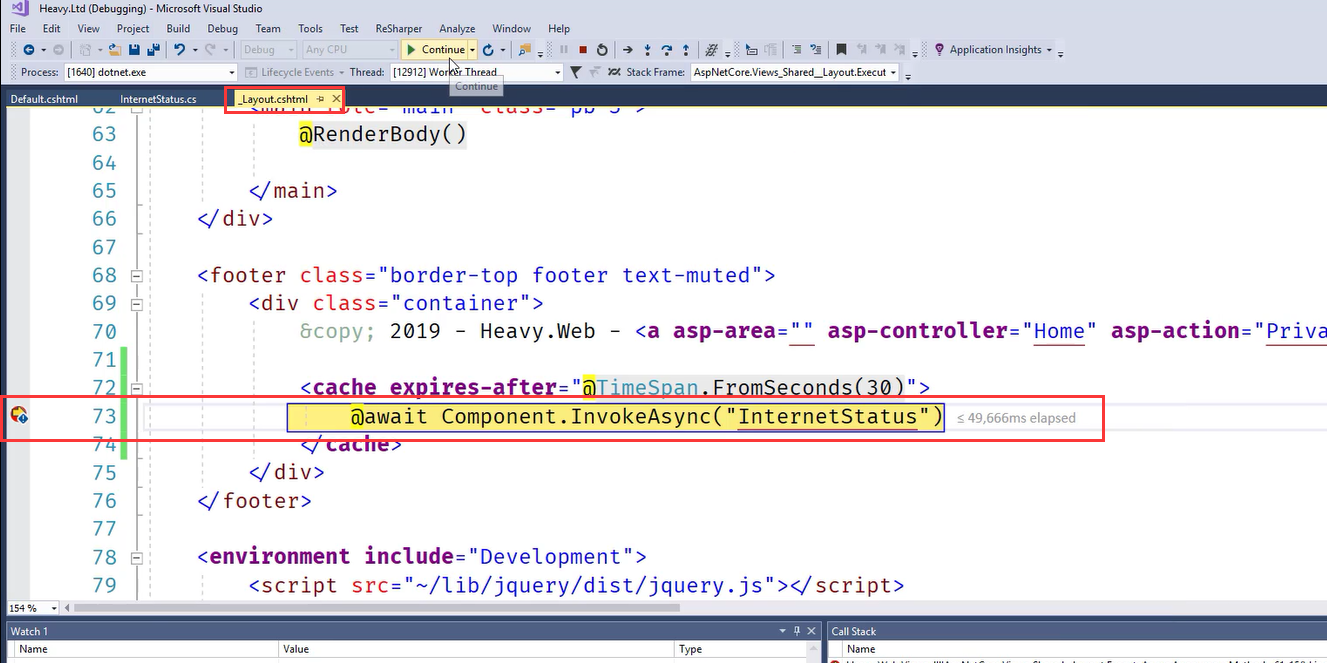Click the hex display toggle icon

(712, 50)
